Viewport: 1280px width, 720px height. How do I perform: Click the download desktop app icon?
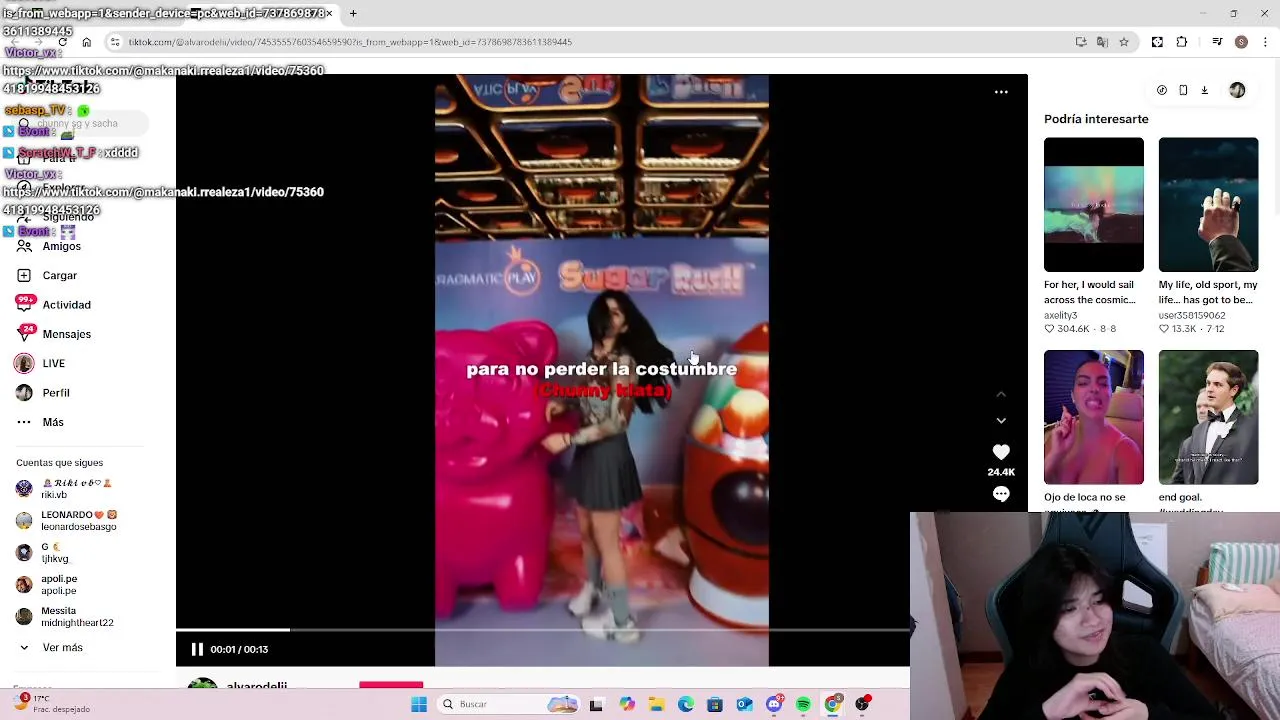coord(1204,90)
